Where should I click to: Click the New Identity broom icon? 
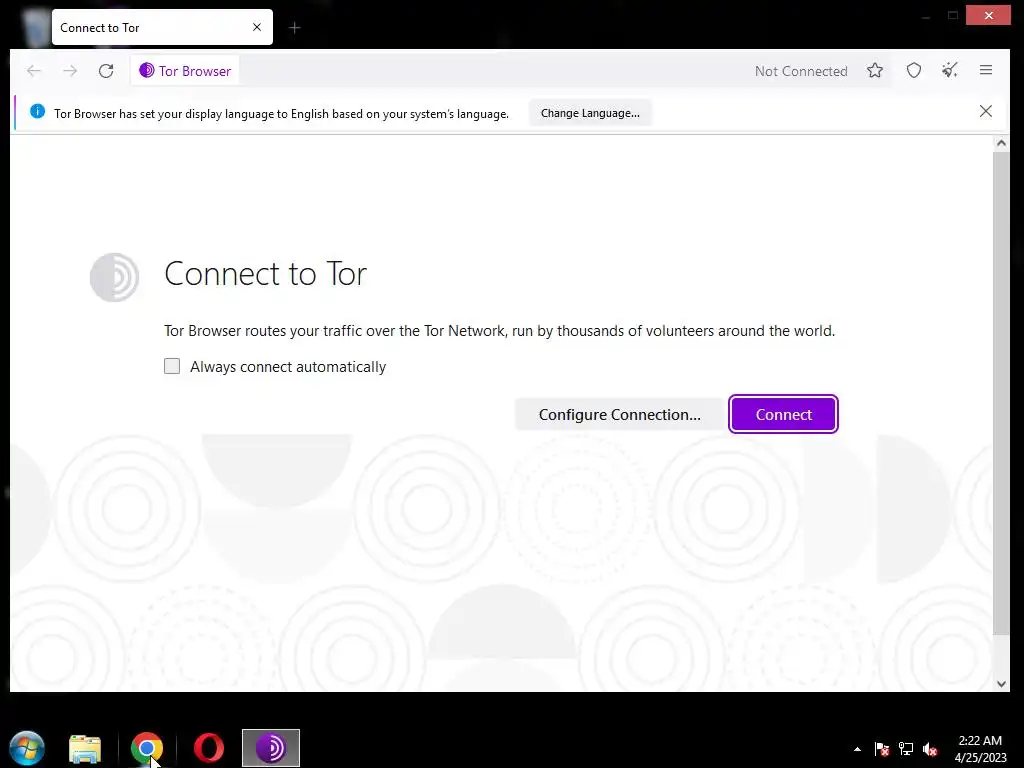[x=950, y=71]
